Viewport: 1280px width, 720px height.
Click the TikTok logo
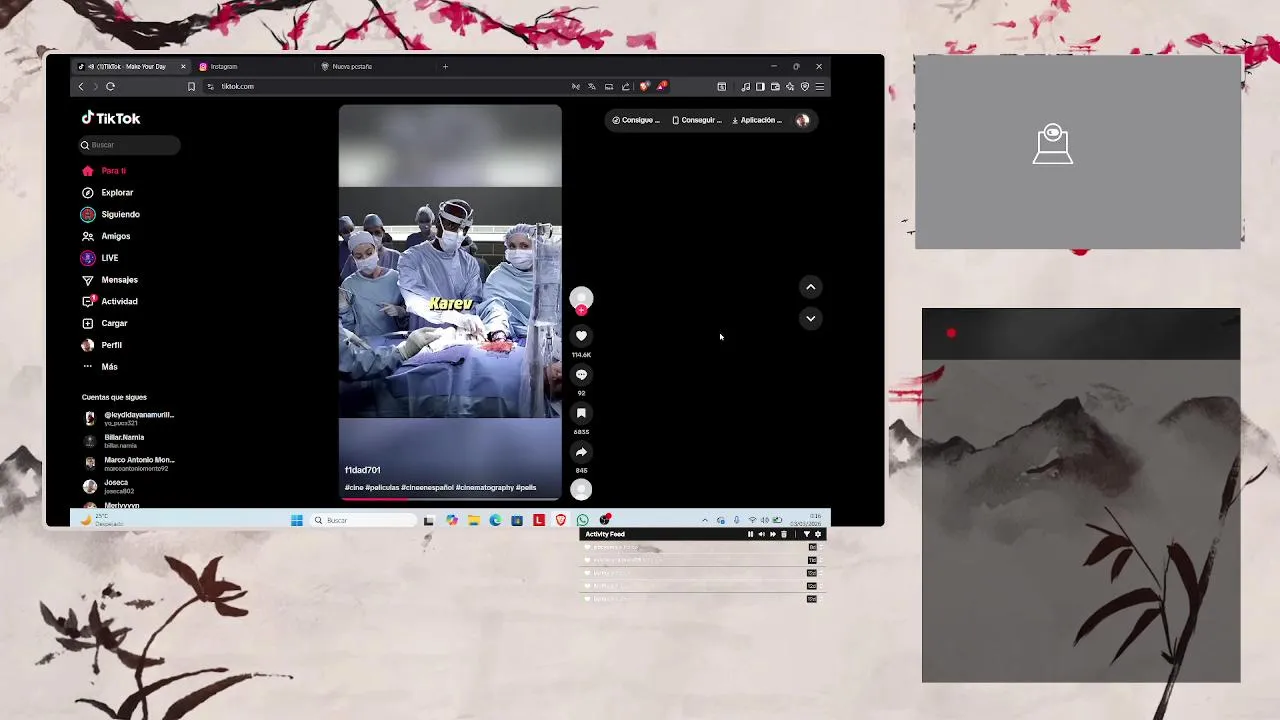[x=111, y=118]
